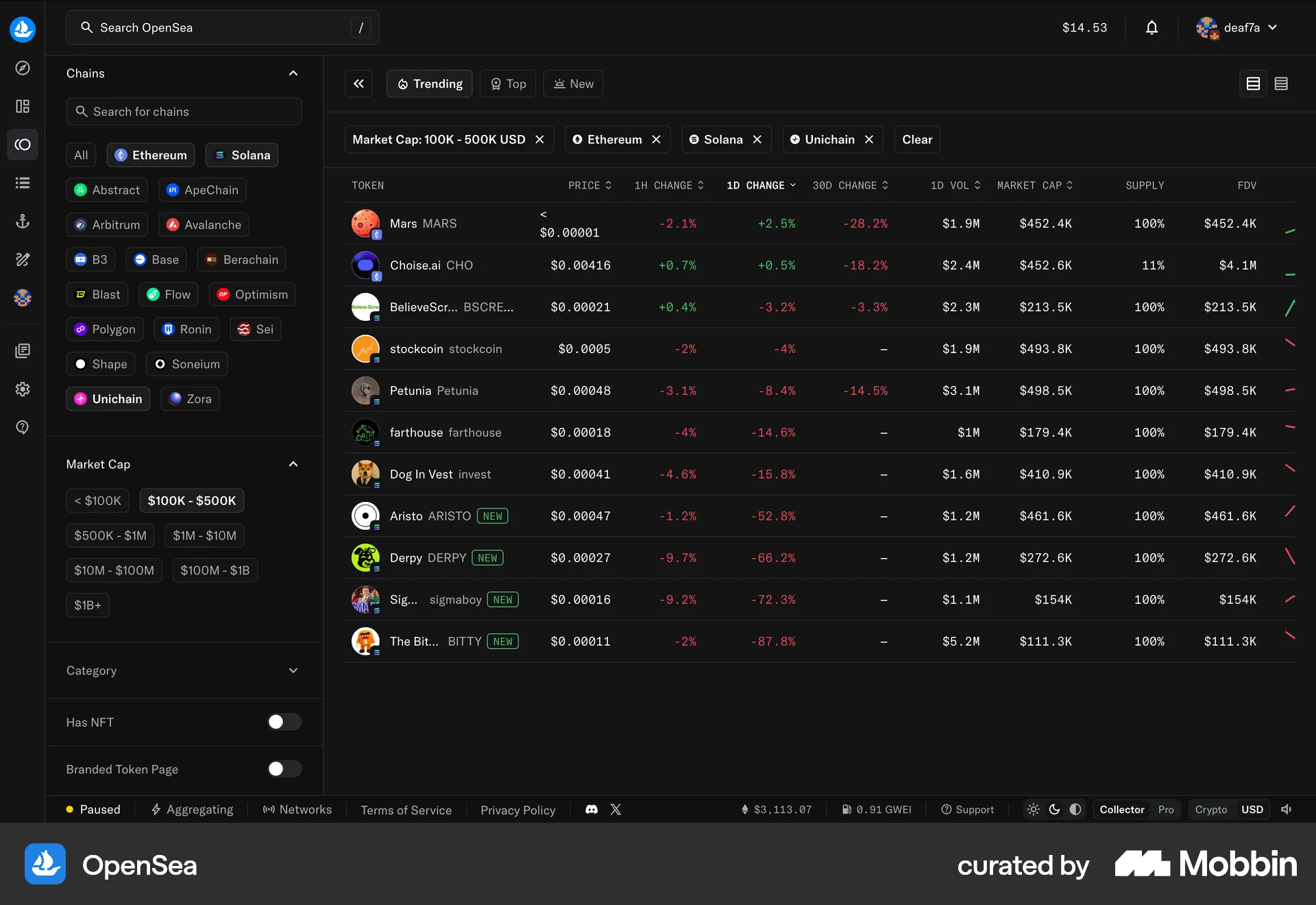Open the notifications bell
This screenshot has height=905, width=1316.
[1152, 27]
